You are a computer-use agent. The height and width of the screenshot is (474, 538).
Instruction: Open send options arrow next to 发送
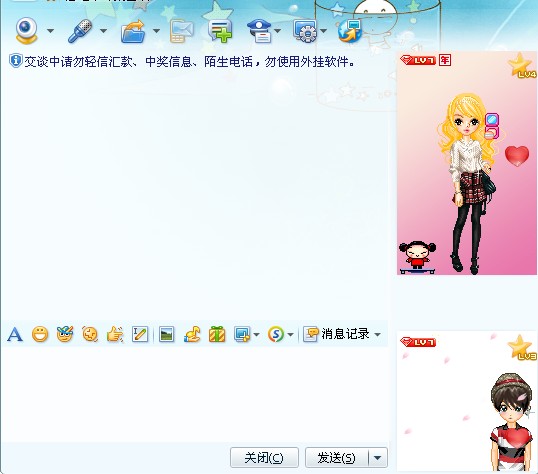(x=378, y=458)
